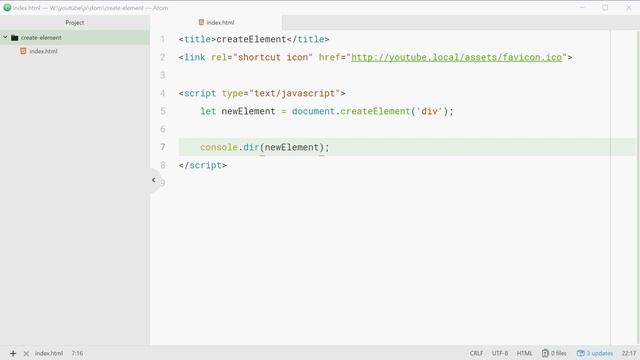The height and width of the screenshot is (360, 640).
Task: Click the Atom logo in the title bar
Action: [7, 7]
